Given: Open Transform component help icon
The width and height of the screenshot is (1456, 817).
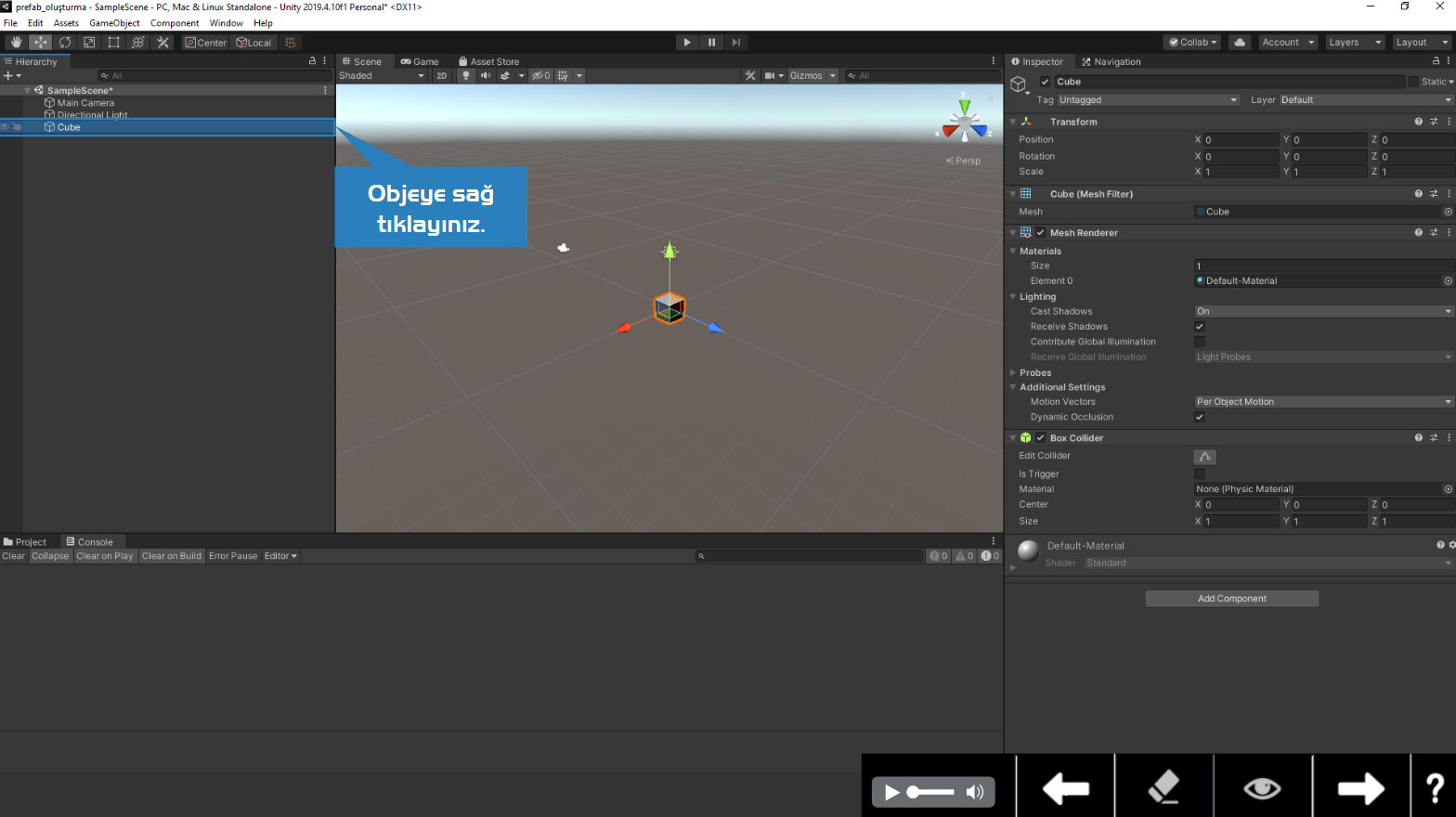Looking at the screenshot, I should pos(1418,122).
